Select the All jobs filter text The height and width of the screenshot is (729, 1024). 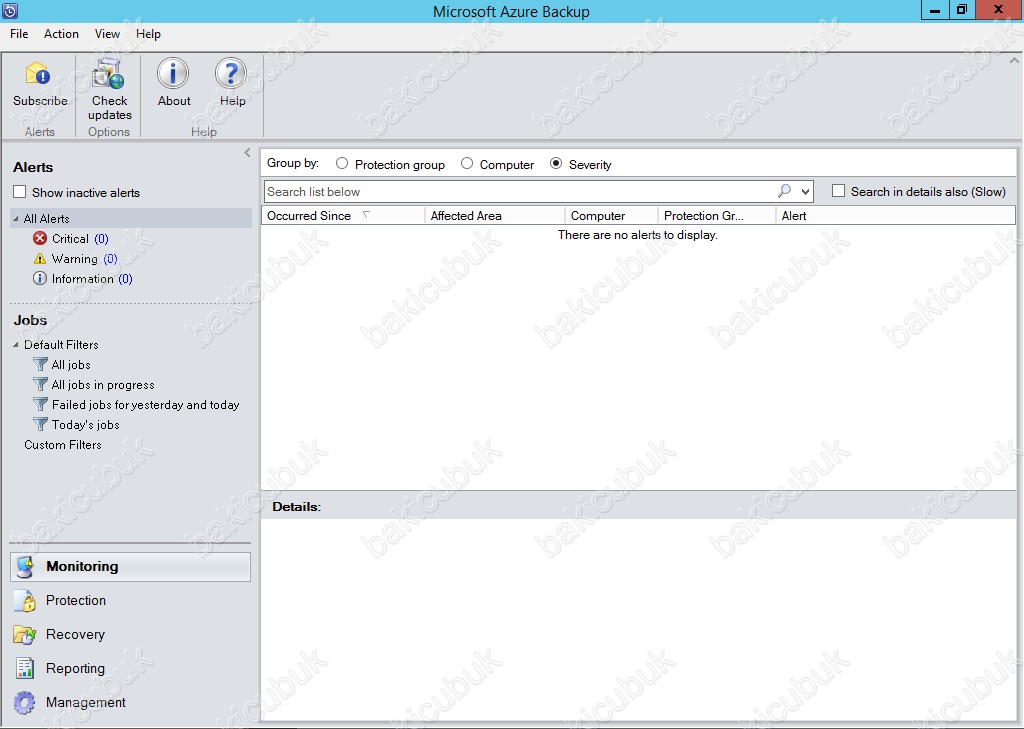[x=71, y=364]
